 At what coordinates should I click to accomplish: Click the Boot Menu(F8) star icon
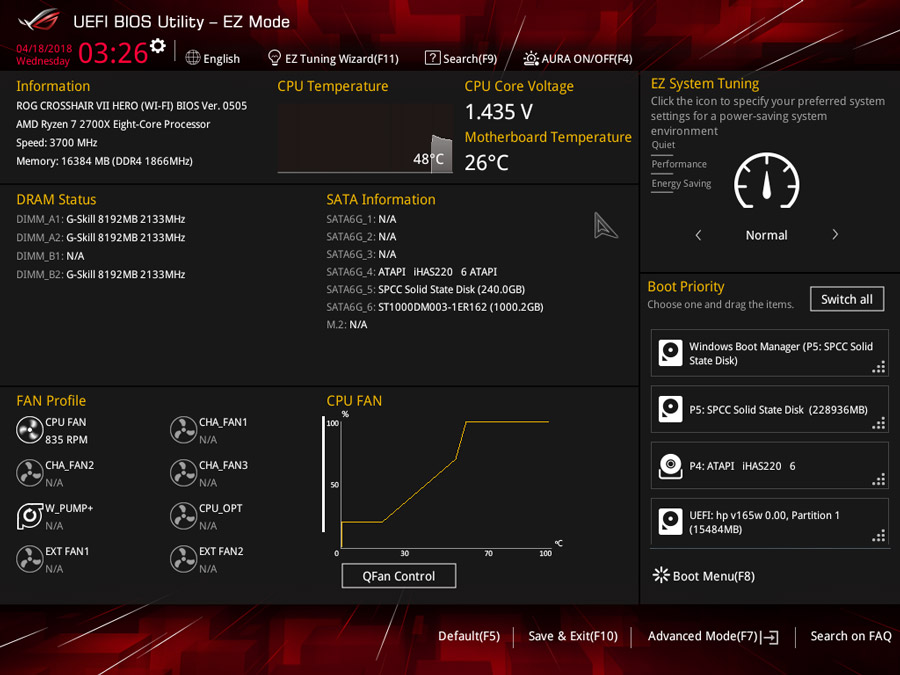point(661,575)
